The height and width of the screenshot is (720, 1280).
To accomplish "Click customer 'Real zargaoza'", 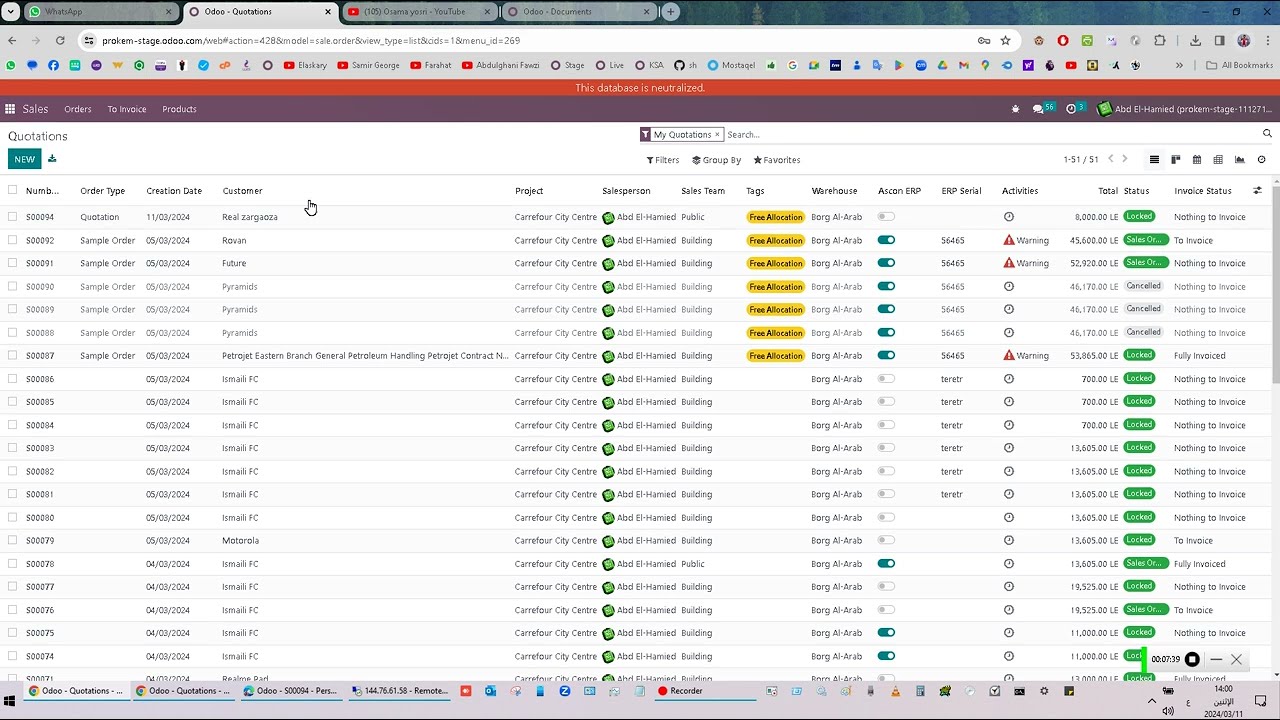I will coord(250,217).
